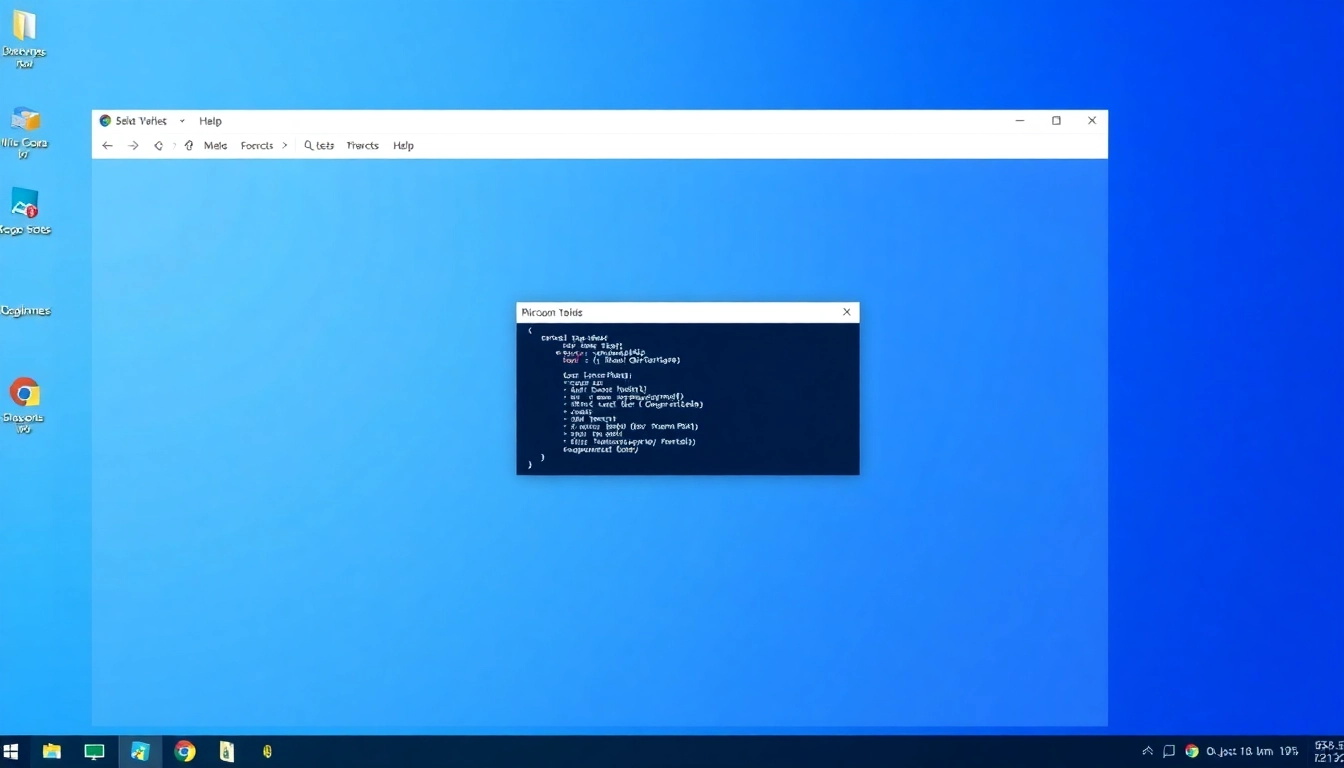Click the magnifier search icon in the toolbar
The image size is (1344, 768).
309,146
